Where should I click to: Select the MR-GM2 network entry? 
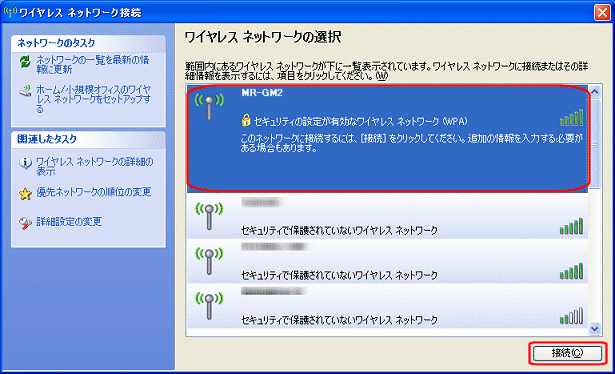(388, 139)
